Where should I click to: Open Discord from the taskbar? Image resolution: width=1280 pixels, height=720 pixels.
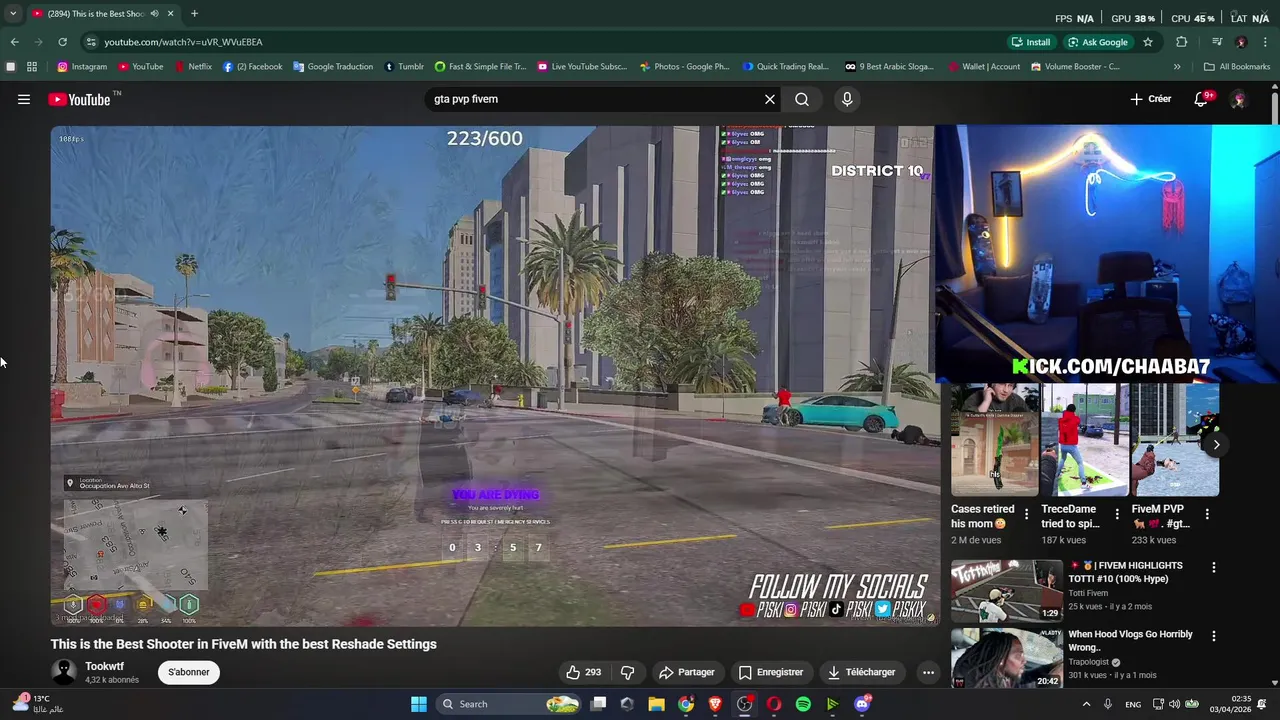[x=862, y=704]
